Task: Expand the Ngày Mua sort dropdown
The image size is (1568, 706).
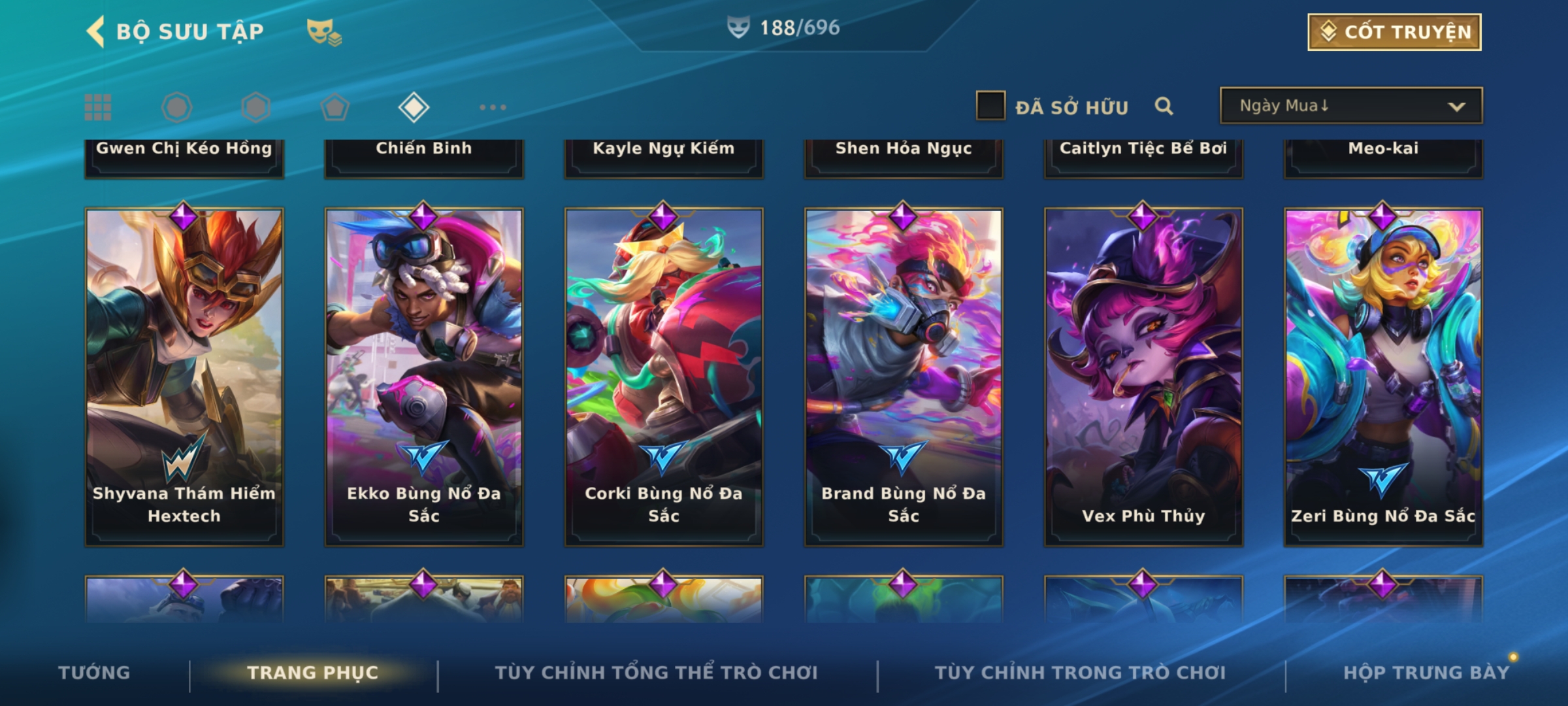Action: [1351, 105]
